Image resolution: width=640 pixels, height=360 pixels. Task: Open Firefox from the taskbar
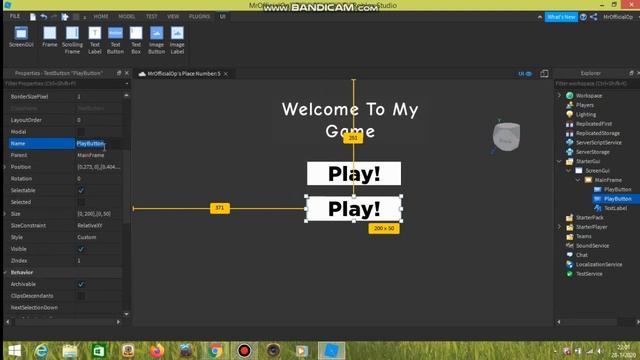coord(156,351)
